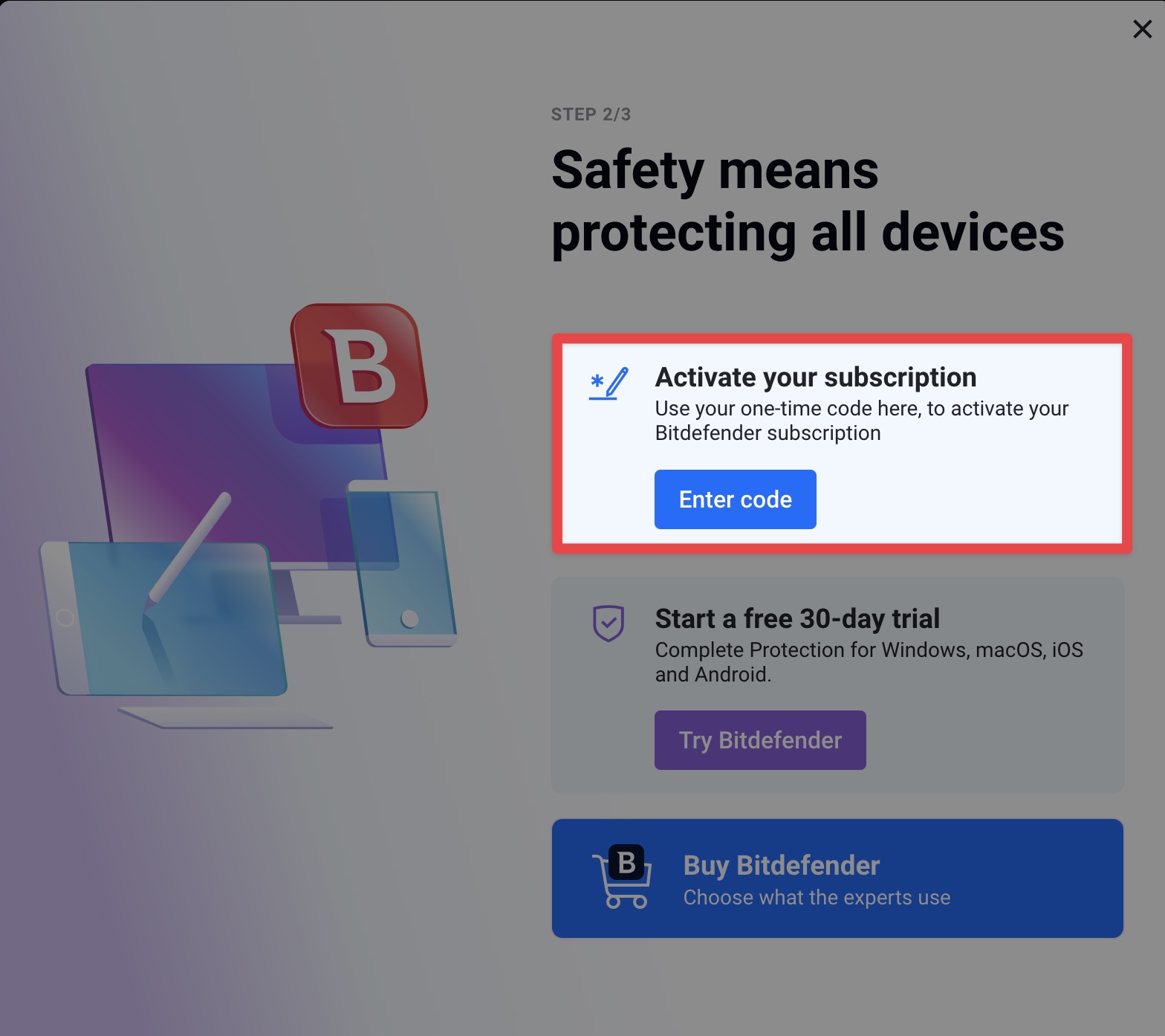Screen dimensions: 1165x1036
Task: Click the Try Bitdefender button
Action: [x=760, y=740]
